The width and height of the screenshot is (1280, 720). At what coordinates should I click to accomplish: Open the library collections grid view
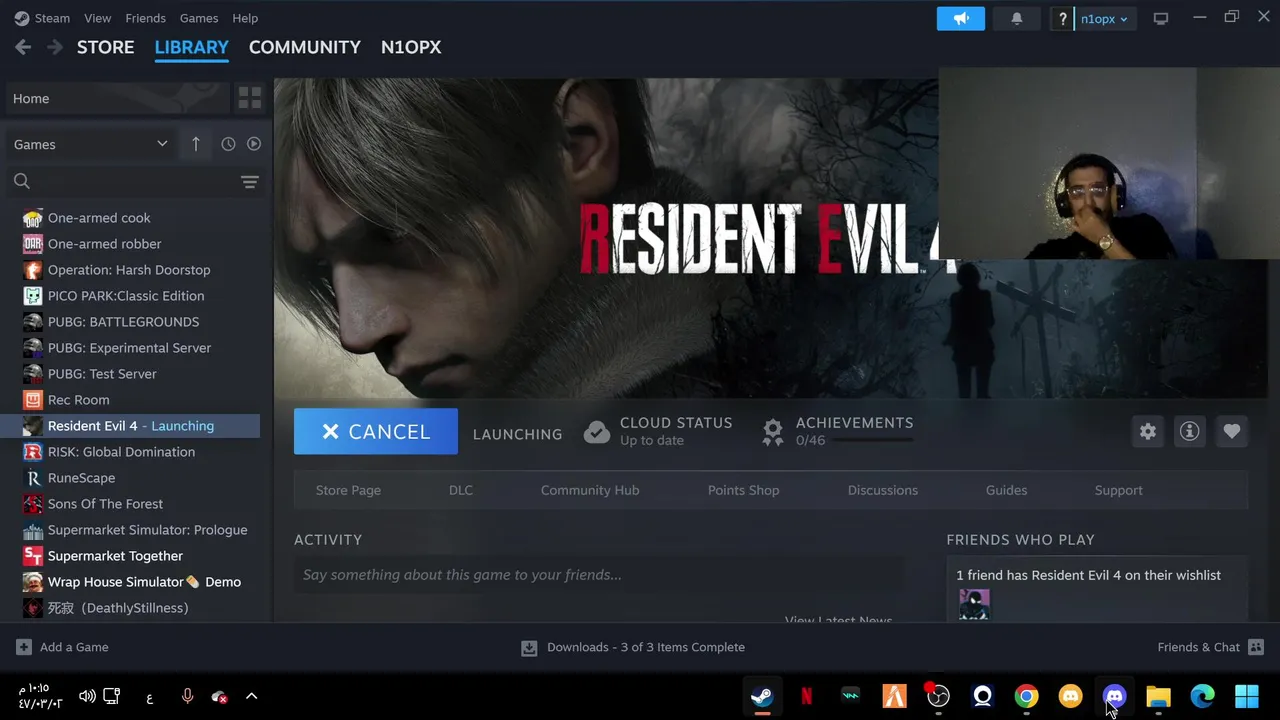(250, 98)
